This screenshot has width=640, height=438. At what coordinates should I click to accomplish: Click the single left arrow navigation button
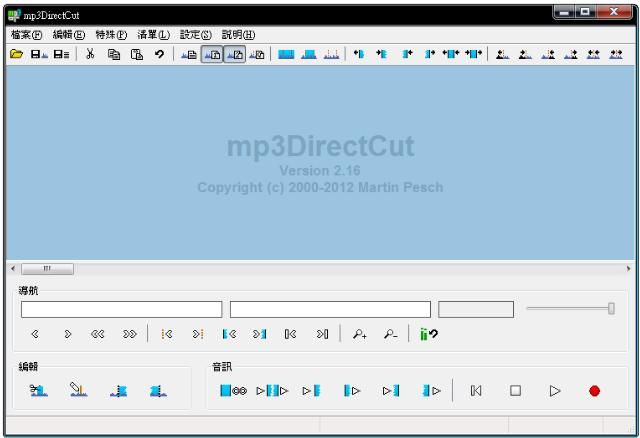pyautogui.click(x=36, y=337)
